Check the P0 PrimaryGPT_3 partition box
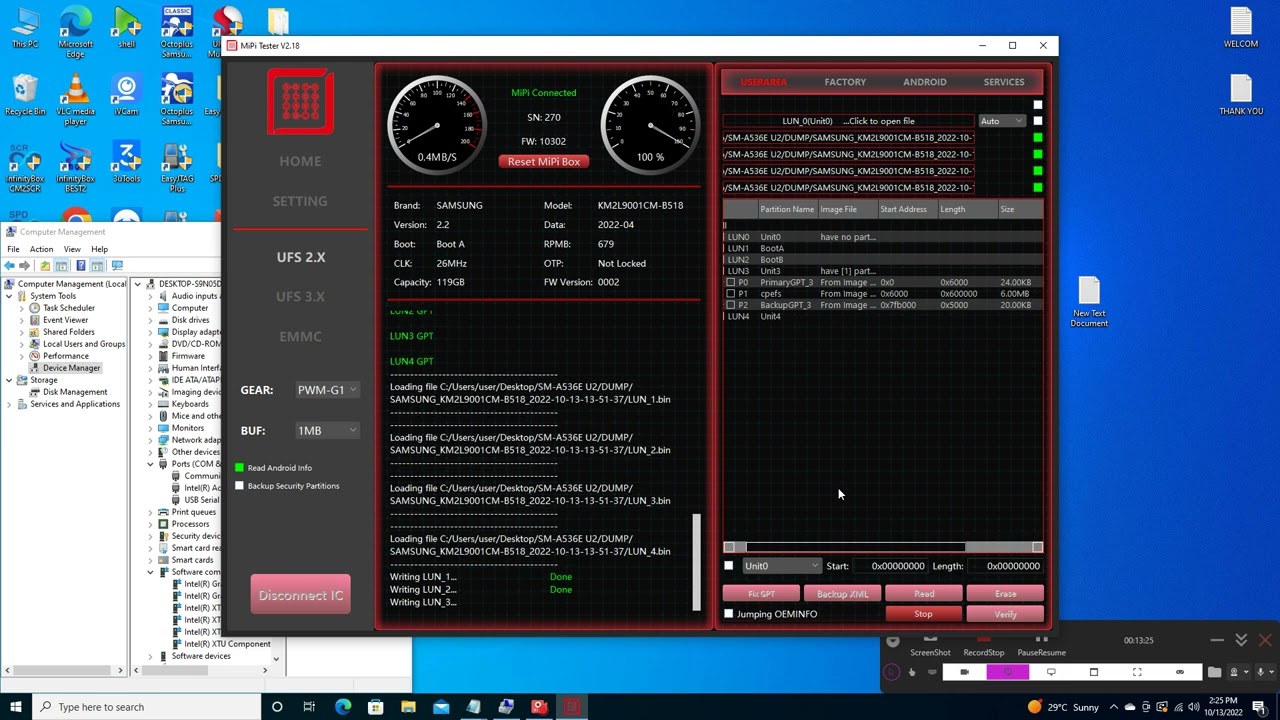Image resolution: width=1280 pixels, height=720 pixels. pos(730,283)
